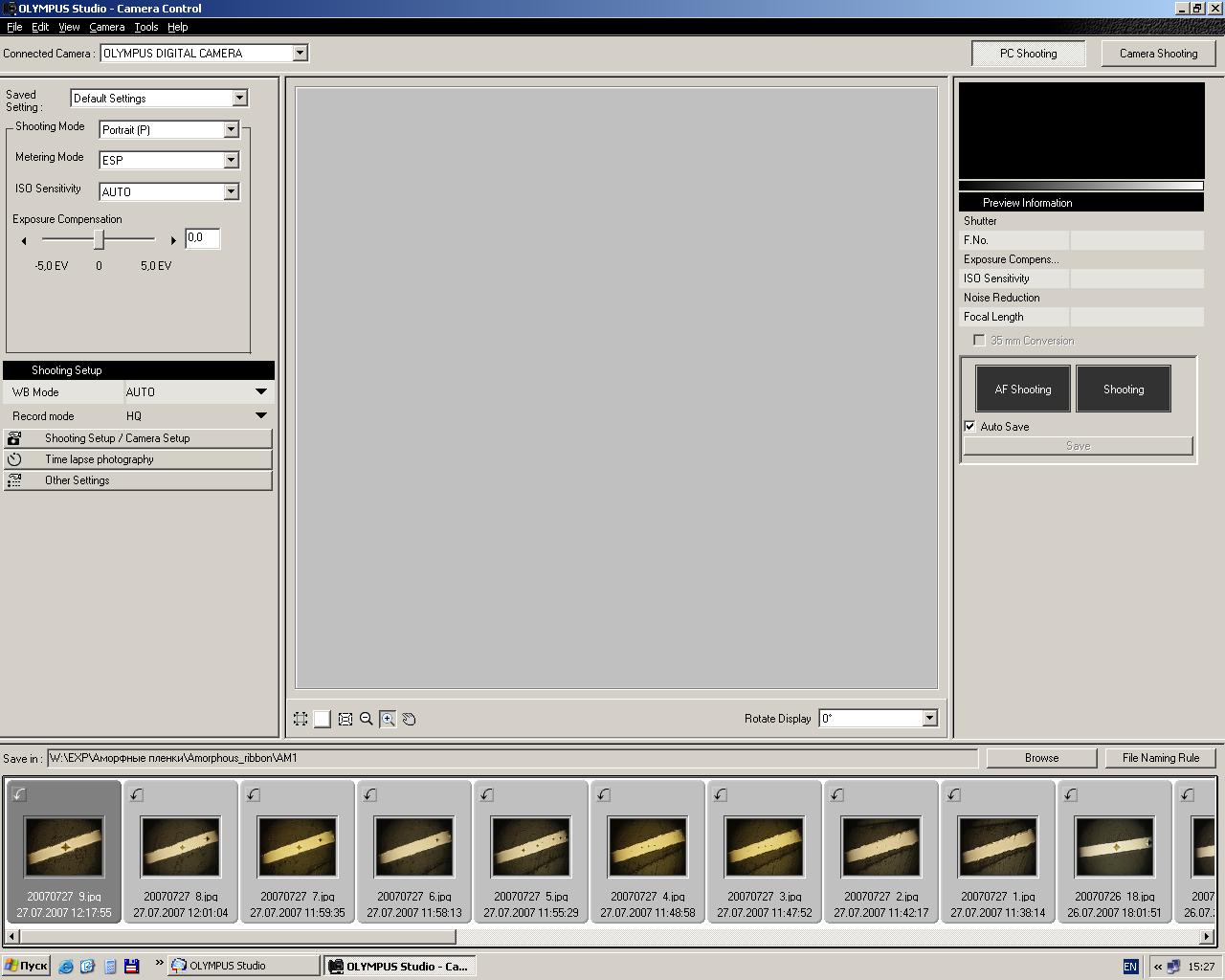
Task: Switch to Camera Shooting mode
Action: (1159, 54)
